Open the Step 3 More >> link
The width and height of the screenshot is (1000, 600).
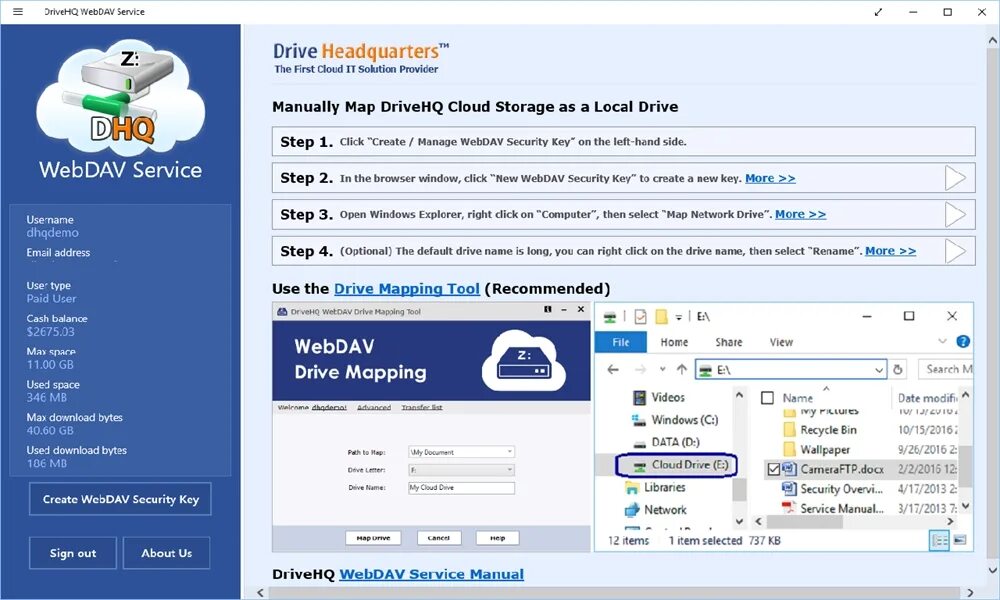point(800,215)
